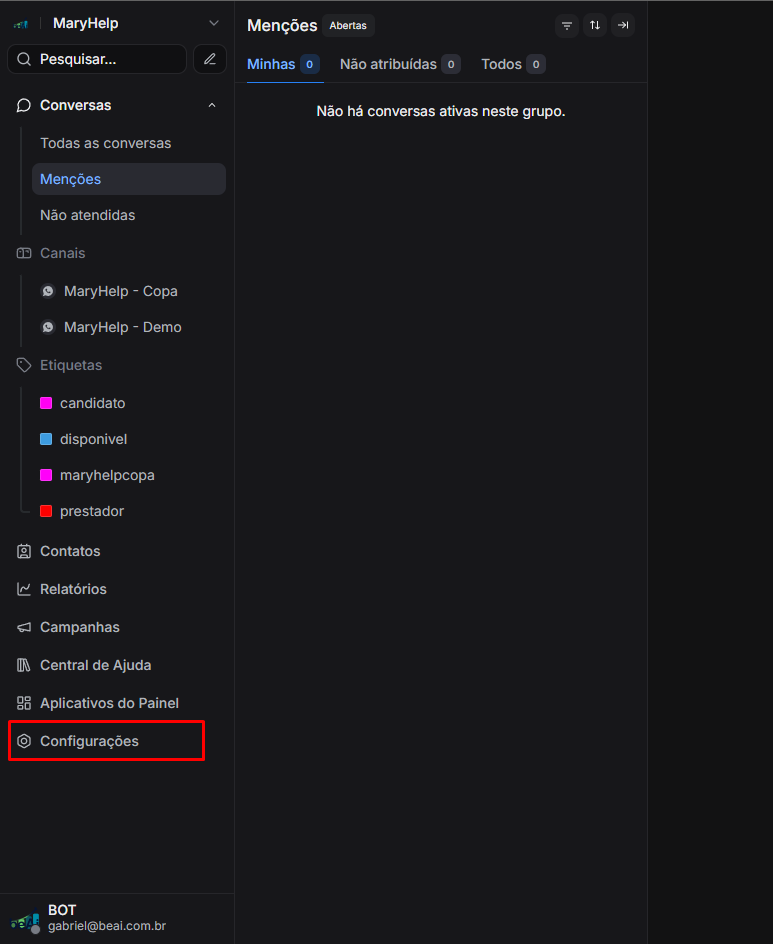Click the sort conversations arrows icon
The height and width of the screenshot is (944, 773).
pyautogui.click(x=595, y=26)
